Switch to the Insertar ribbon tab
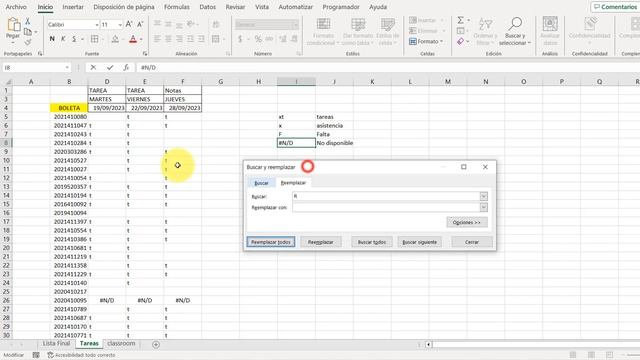Image resolution: width=640 pixels, height=360 pixels. (73, 7)
